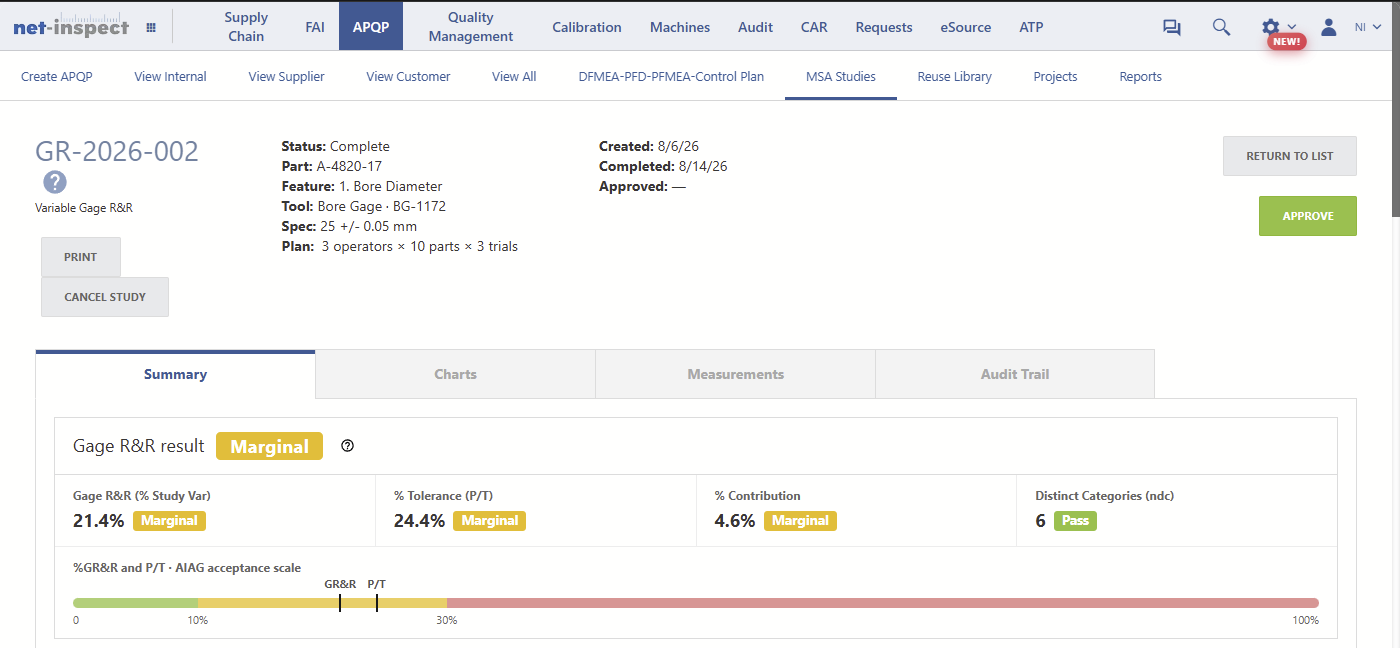The image size is (1400, 648).
Task: Click the net-inspect logo
Action: pos(71,27)
